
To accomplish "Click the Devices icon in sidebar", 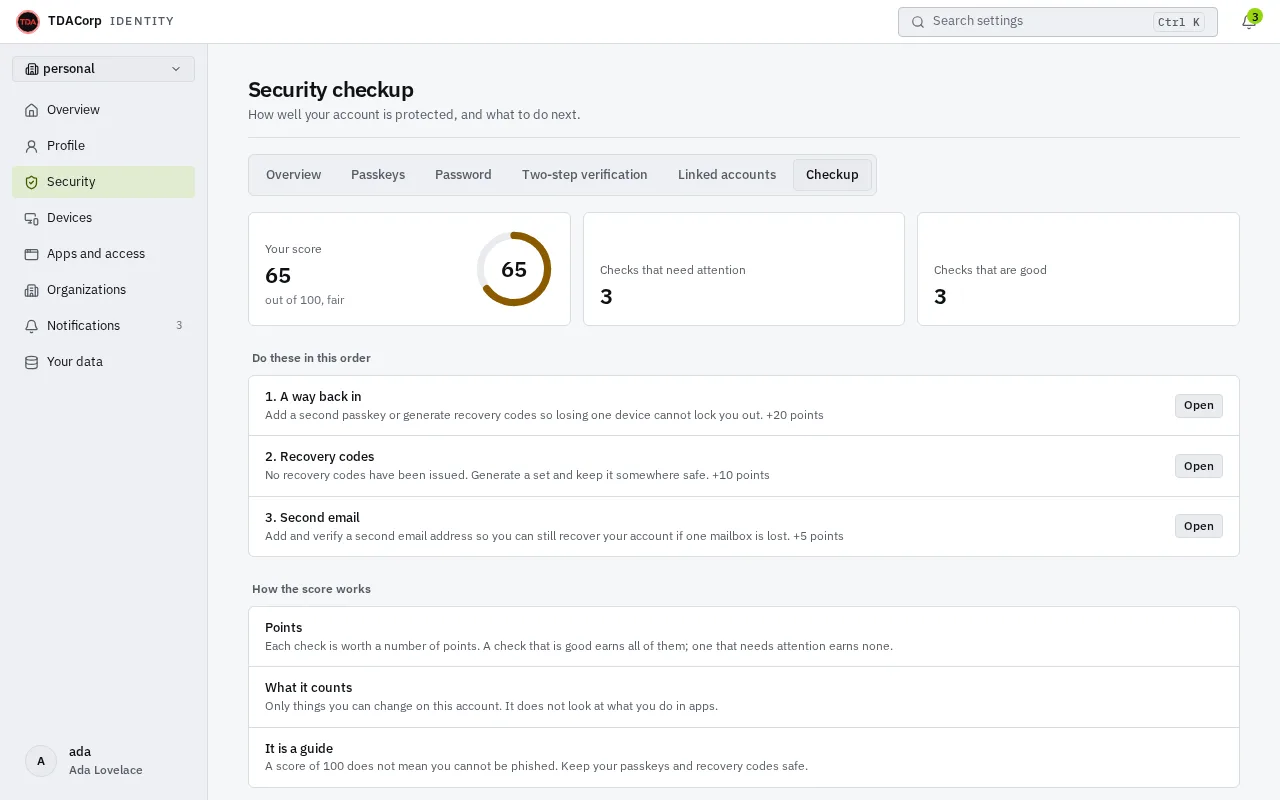I will coord(31,218).
